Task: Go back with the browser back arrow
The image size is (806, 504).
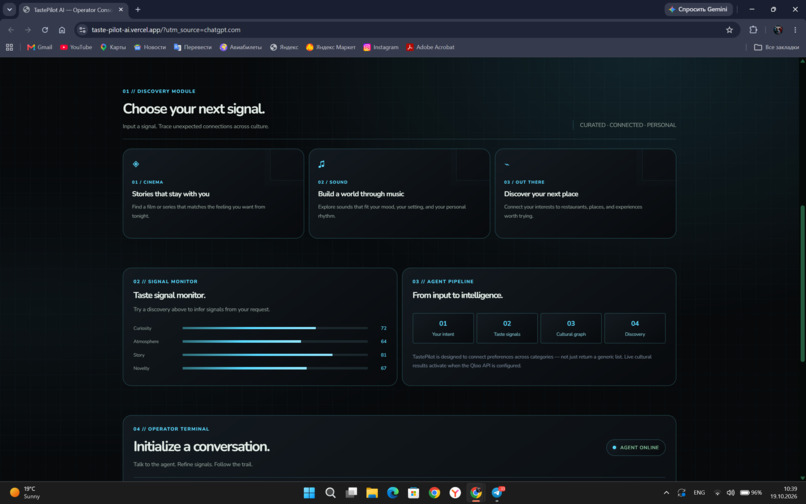Action: click(11, 30)
